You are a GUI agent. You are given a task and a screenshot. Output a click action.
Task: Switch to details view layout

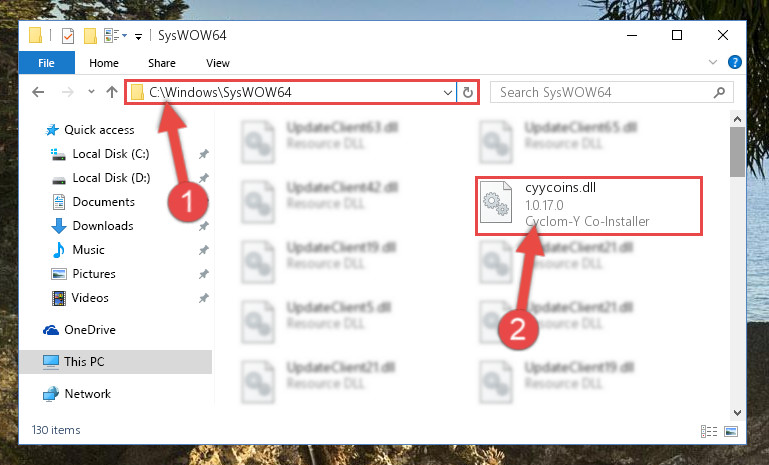[x=709, y=431]
